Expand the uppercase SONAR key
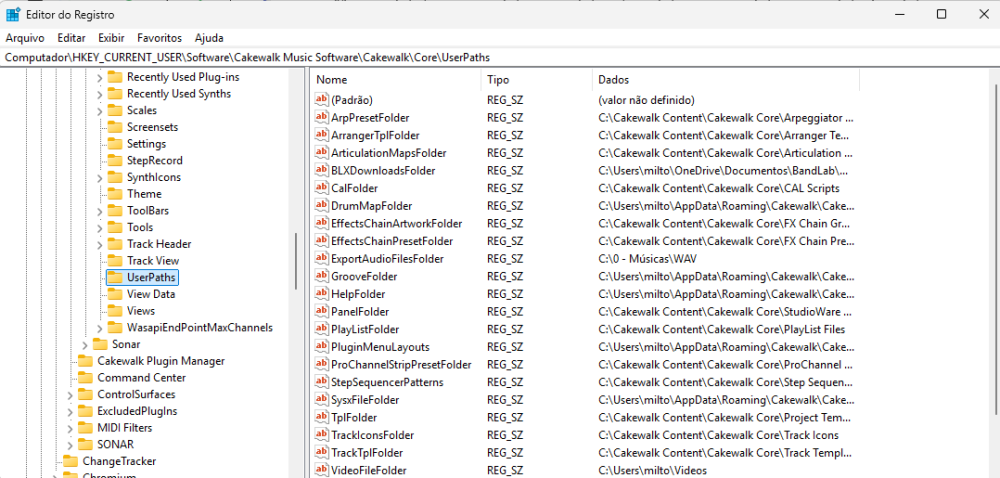 click(x=70, y=445)
